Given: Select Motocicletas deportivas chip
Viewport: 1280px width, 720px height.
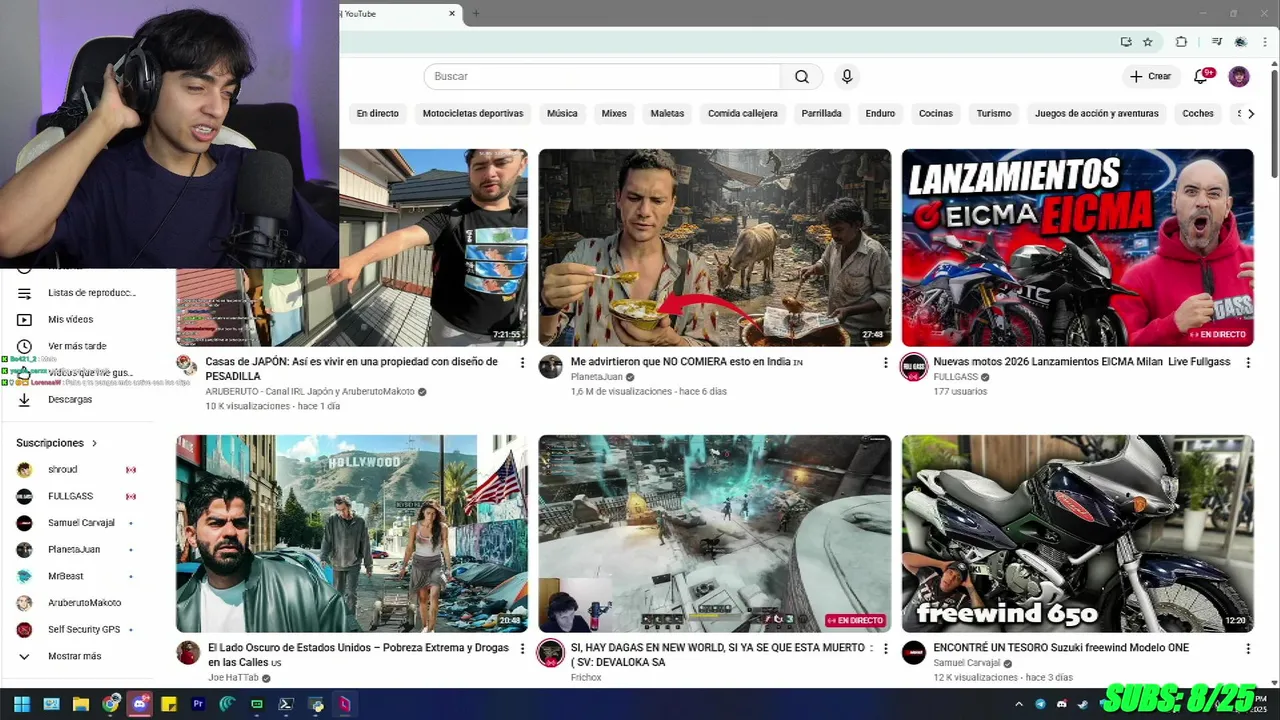Looking at the screenshot, I should pos(473,114).
